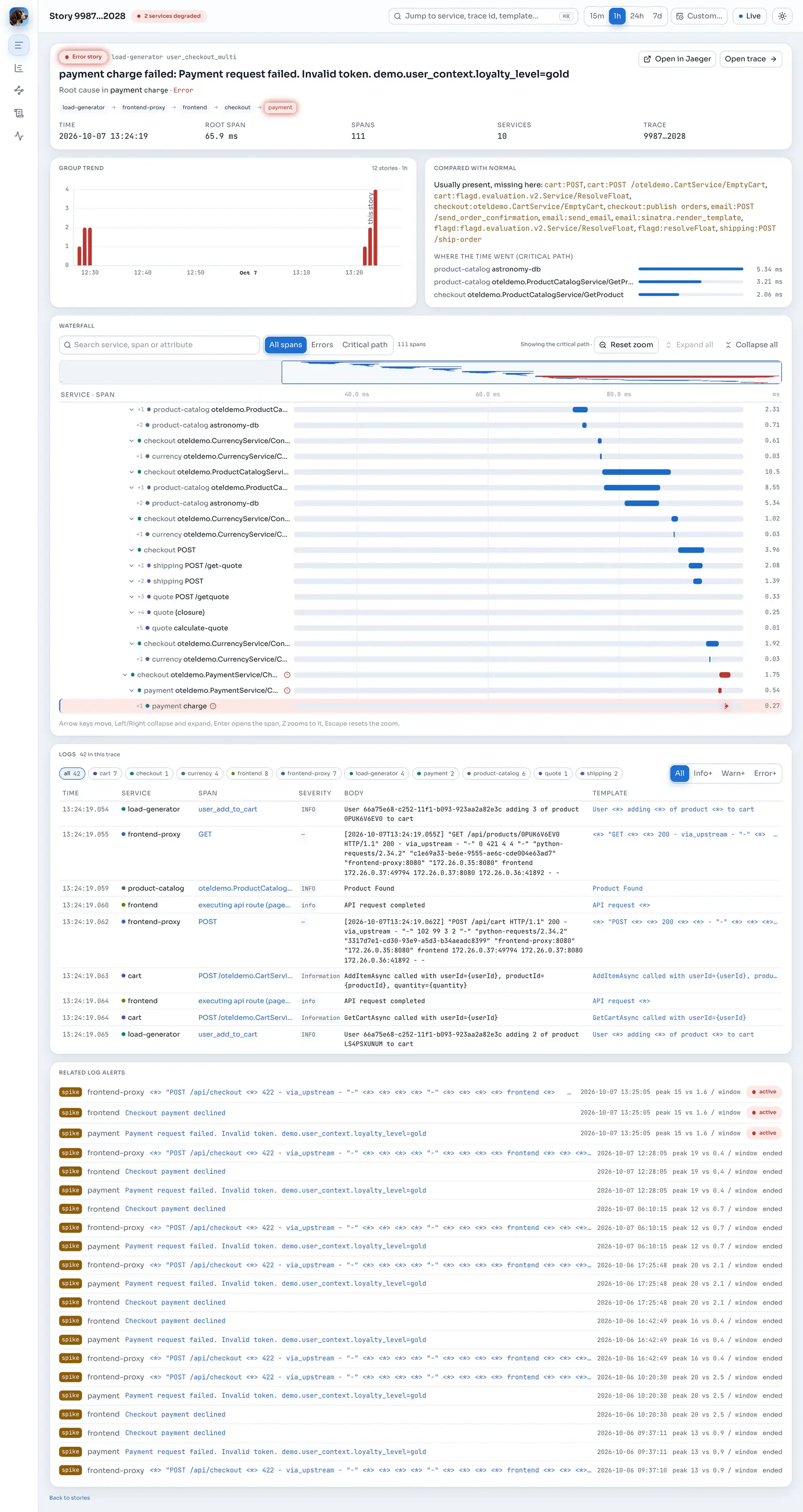Image resolution: width=803 pixels, height=1512 pixels.
Task: Collapse all waterfall spans
Action: point(751,345)
